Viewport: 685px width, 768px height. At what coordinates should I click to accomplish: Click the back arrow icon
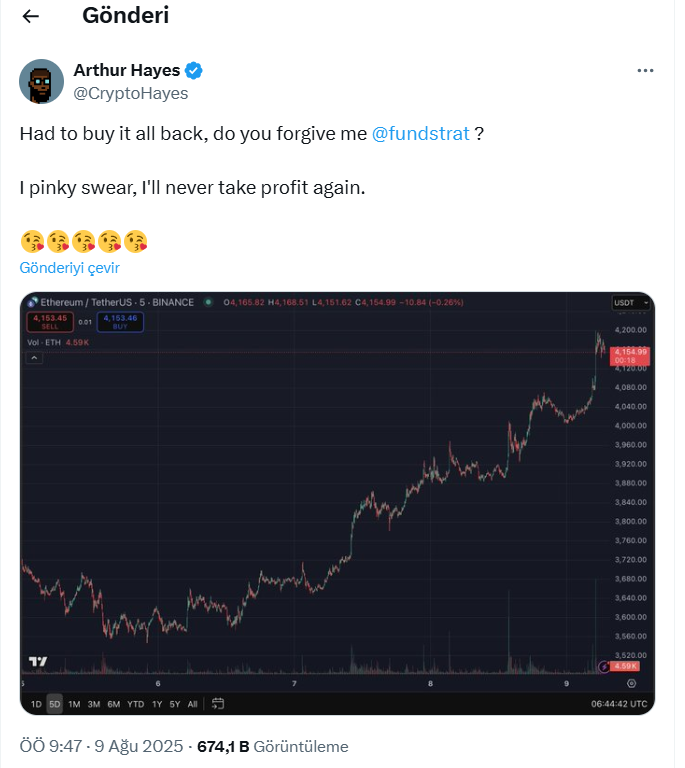[31, 16]
